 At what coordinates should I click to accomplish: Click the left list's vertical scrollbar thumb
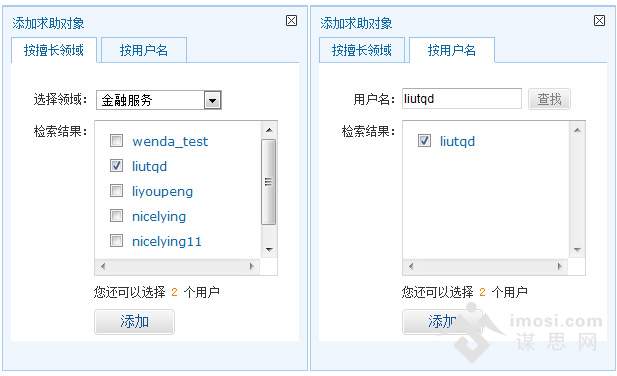(269, 182)
